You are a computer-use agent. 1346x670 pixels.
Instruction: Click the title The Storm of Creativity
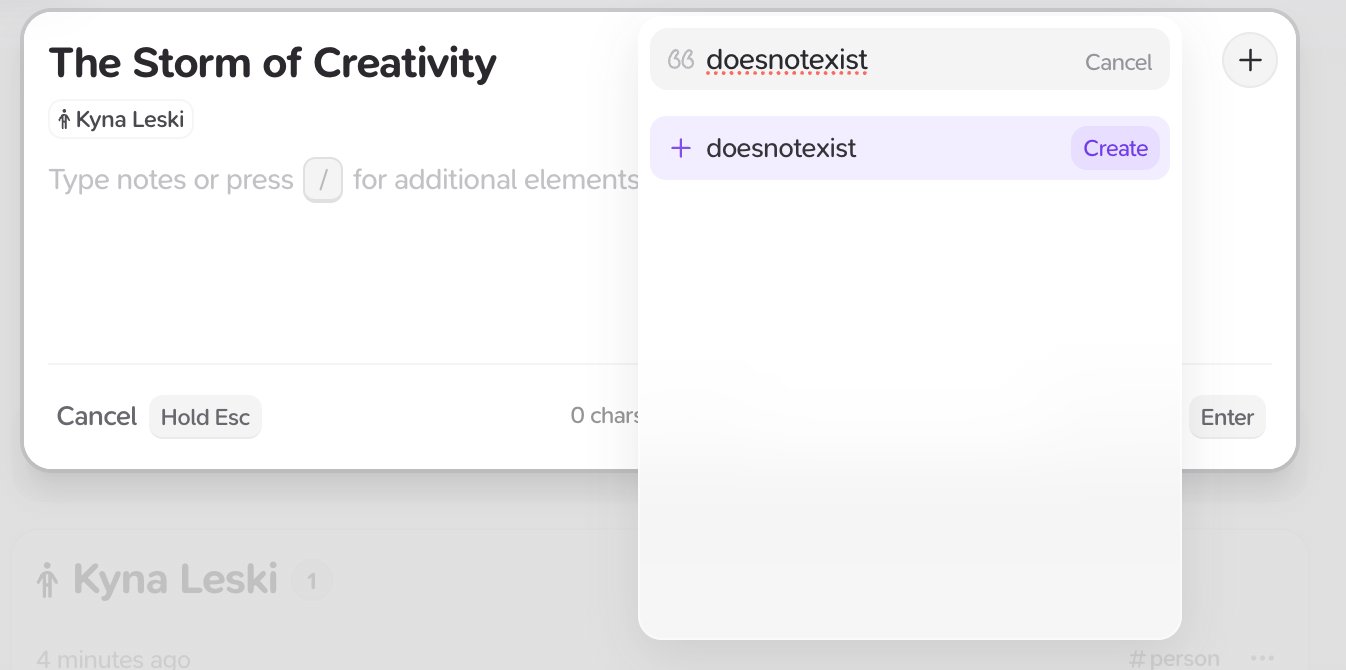[272, 63]
